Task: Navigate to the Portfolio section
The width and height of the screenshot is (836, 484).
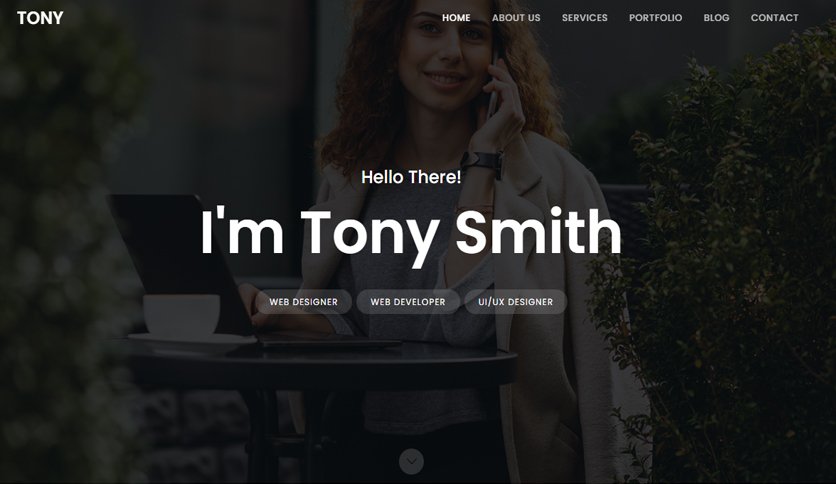Action: coord(655,18)
